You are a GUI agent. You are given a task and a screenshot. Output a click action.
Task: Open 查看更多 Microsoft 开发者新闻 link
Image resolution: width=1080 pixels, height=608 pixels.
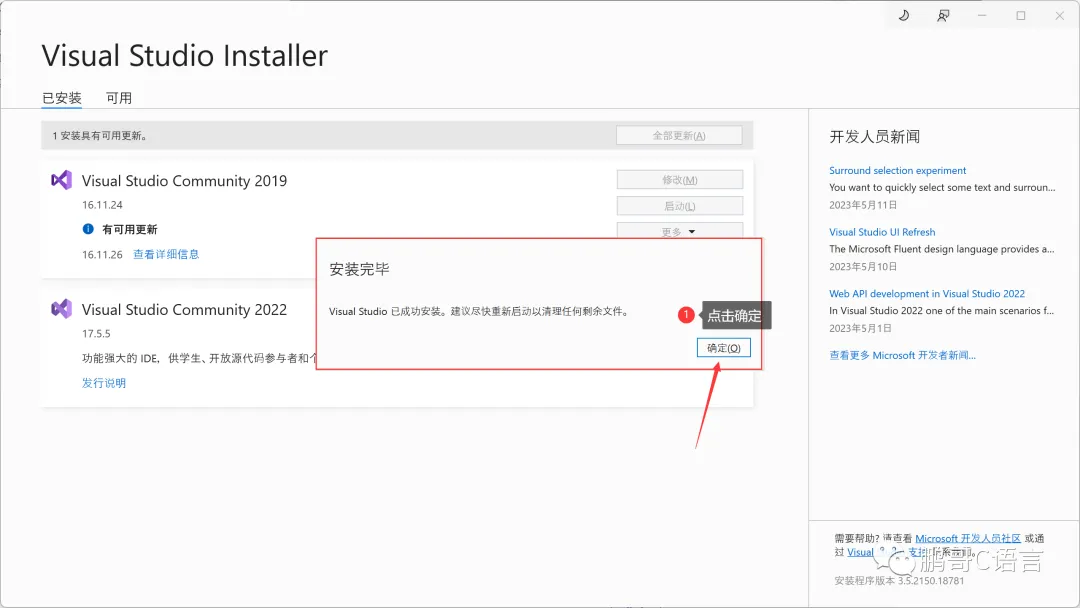click(x=902, y=355)
